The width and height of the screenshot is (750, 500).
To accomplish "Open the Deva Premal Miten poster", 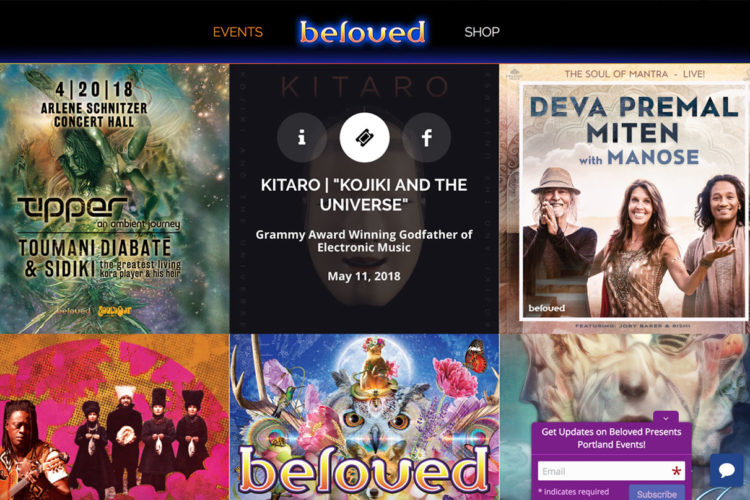I will 625,199.
